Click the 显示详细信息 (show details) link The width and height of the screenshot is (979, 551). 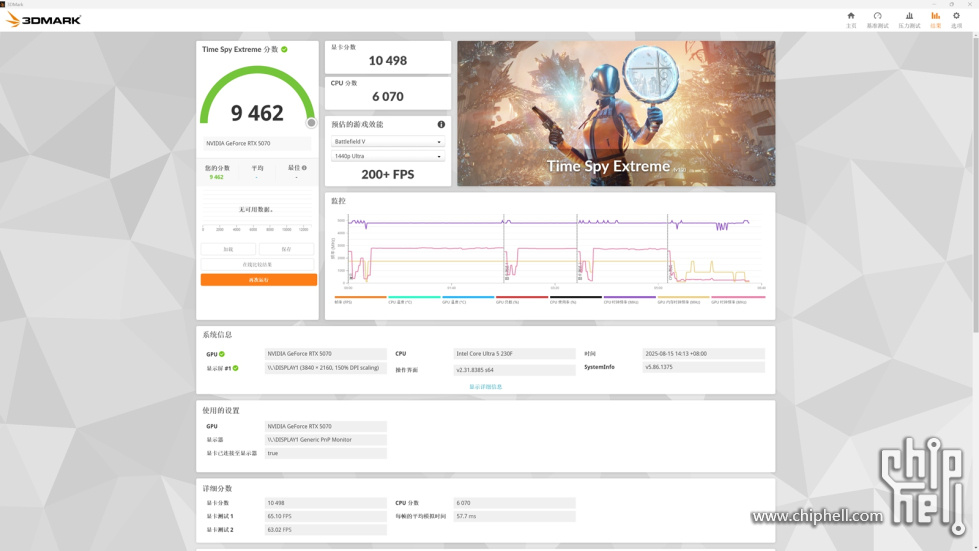click(x=486, y=387)
